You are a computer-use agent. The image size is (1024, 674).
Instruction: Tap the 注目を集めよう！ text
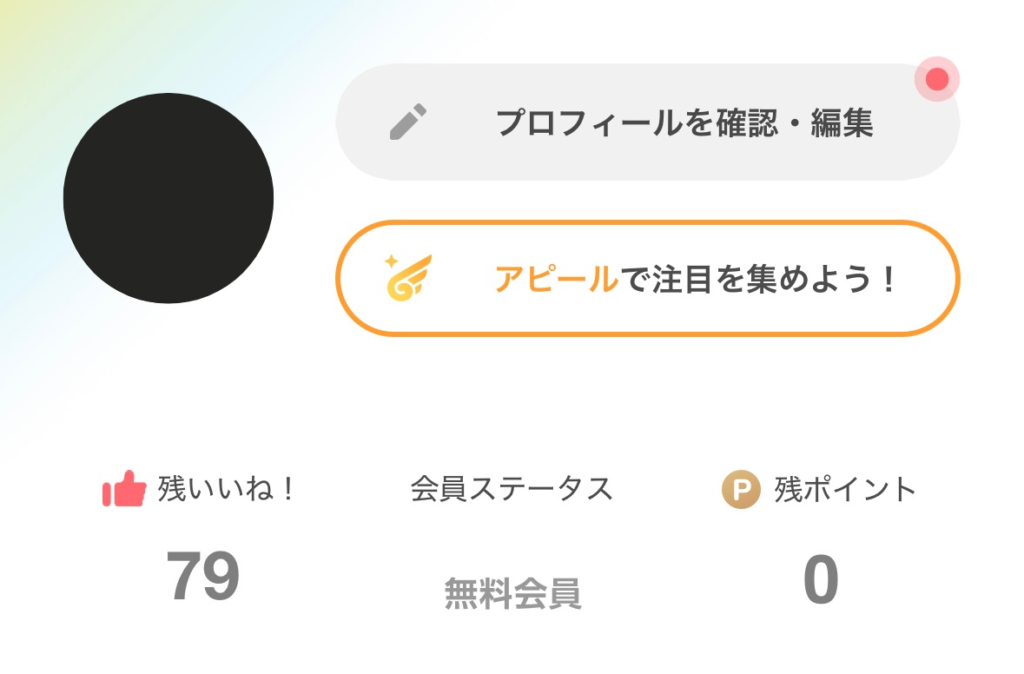[x=773, y=279]
